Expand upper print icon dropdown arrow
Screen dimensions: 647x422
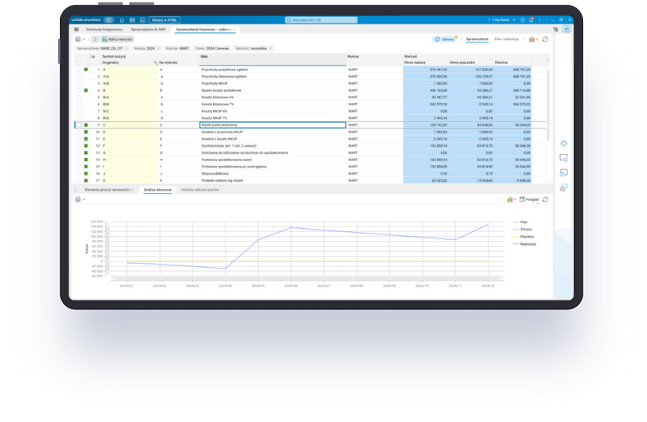pyautogui.click(x=84, y=39)
